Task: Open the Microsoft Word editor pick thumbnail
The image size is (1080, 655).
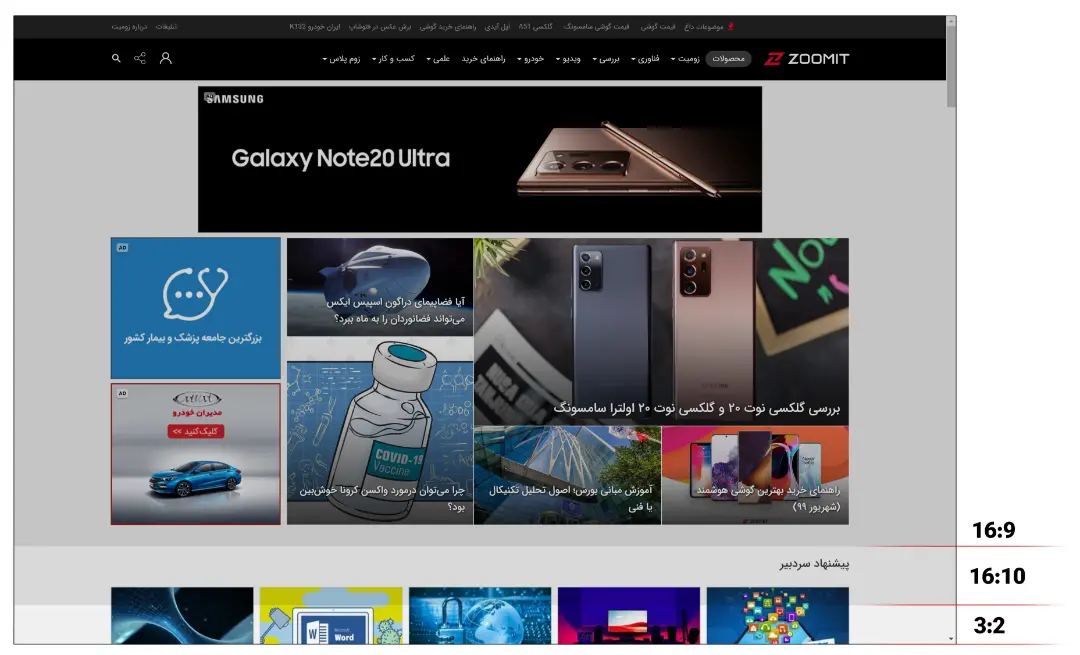Action: [331, 616]
